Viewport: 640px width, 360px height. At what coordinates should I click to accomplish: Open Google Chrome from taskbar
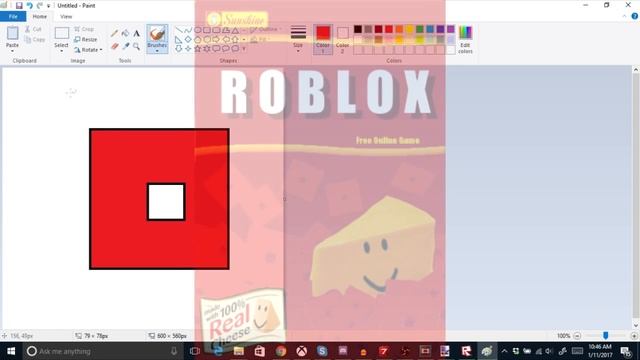[x=280, y=351]
